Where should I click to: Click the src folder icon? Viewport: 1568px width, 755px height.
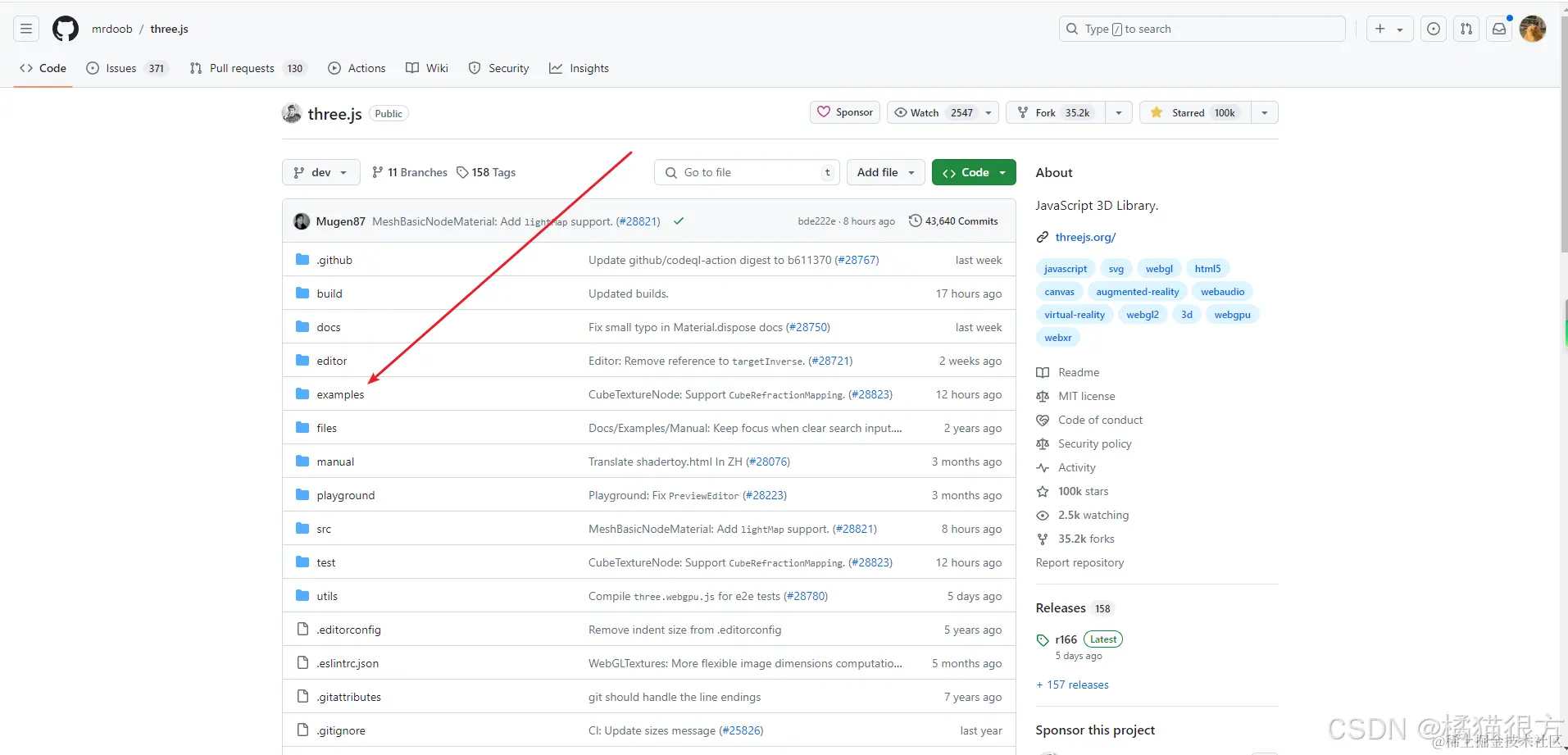tap(302, 529)
